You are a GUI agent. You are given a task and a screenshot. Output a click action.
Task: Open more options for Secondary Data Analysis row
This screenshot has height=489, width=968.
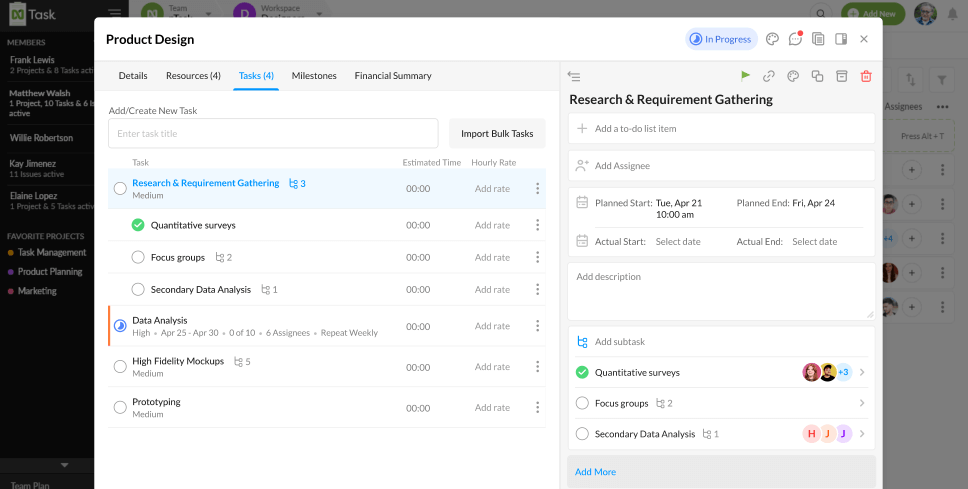(538, 289)
